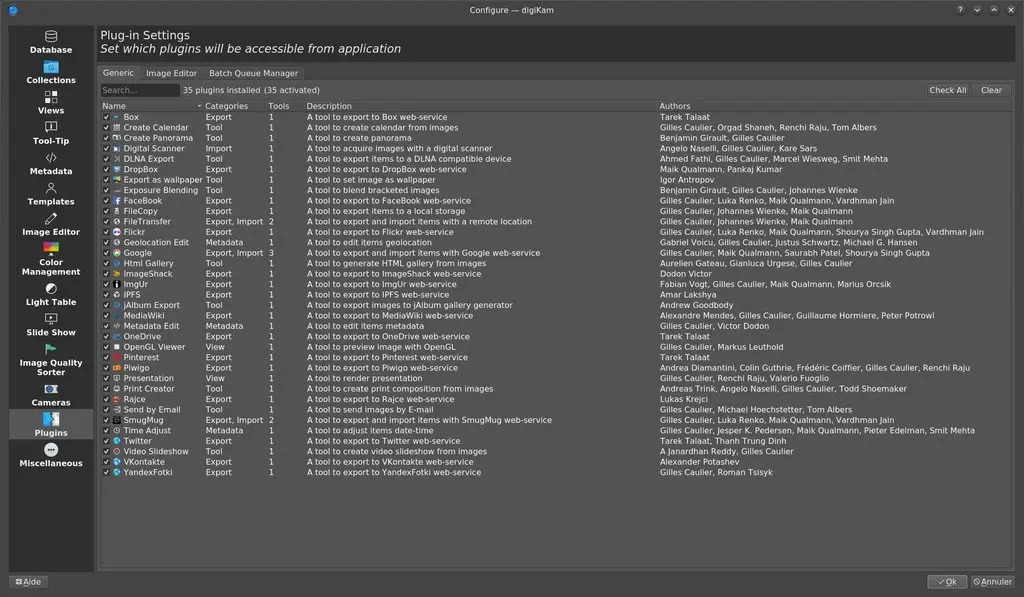The width and height of the screenshot is (1024, 597).
Task: Select the Collections sidebar icon
Action: 49,73
